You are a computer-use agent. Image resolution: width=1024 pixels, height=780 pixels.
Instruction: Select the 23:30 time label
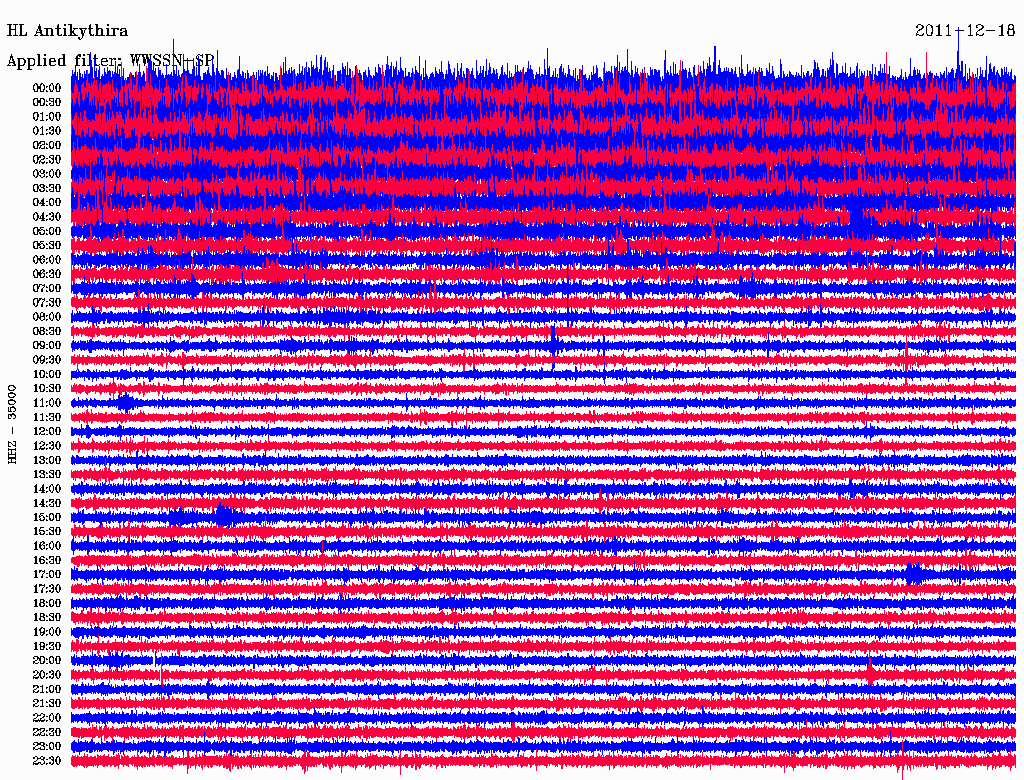[x=47, y=761]
